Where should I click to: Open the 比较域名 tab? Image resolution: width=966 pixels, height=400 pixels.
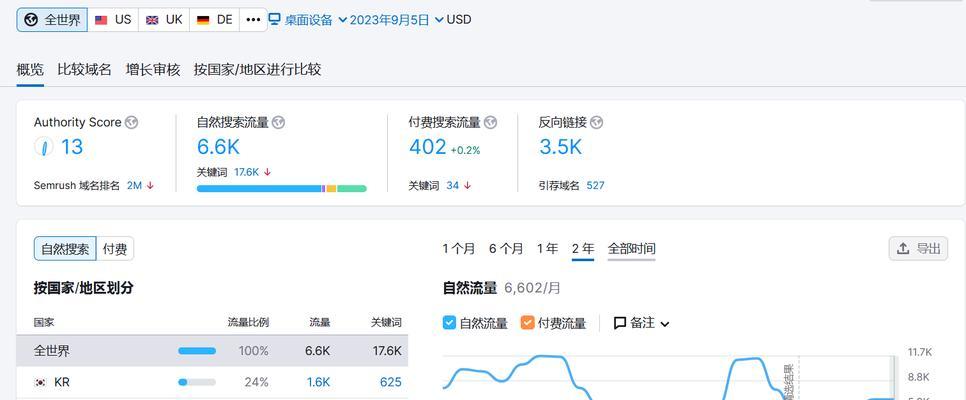point(84,70)
